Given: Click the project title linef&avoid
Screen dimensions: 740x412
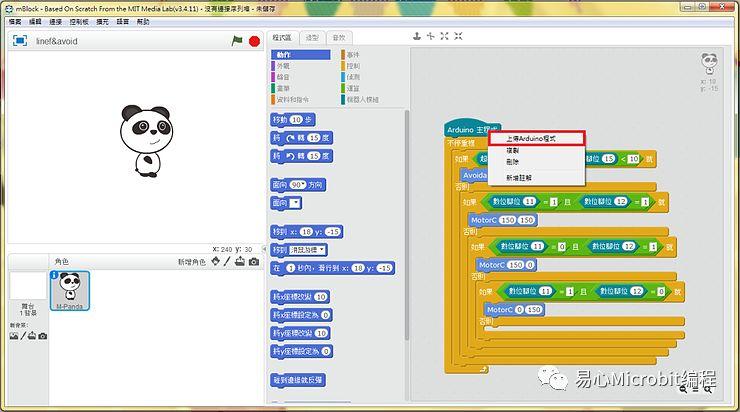Looking at the screenshot, I should pos(57,42).
